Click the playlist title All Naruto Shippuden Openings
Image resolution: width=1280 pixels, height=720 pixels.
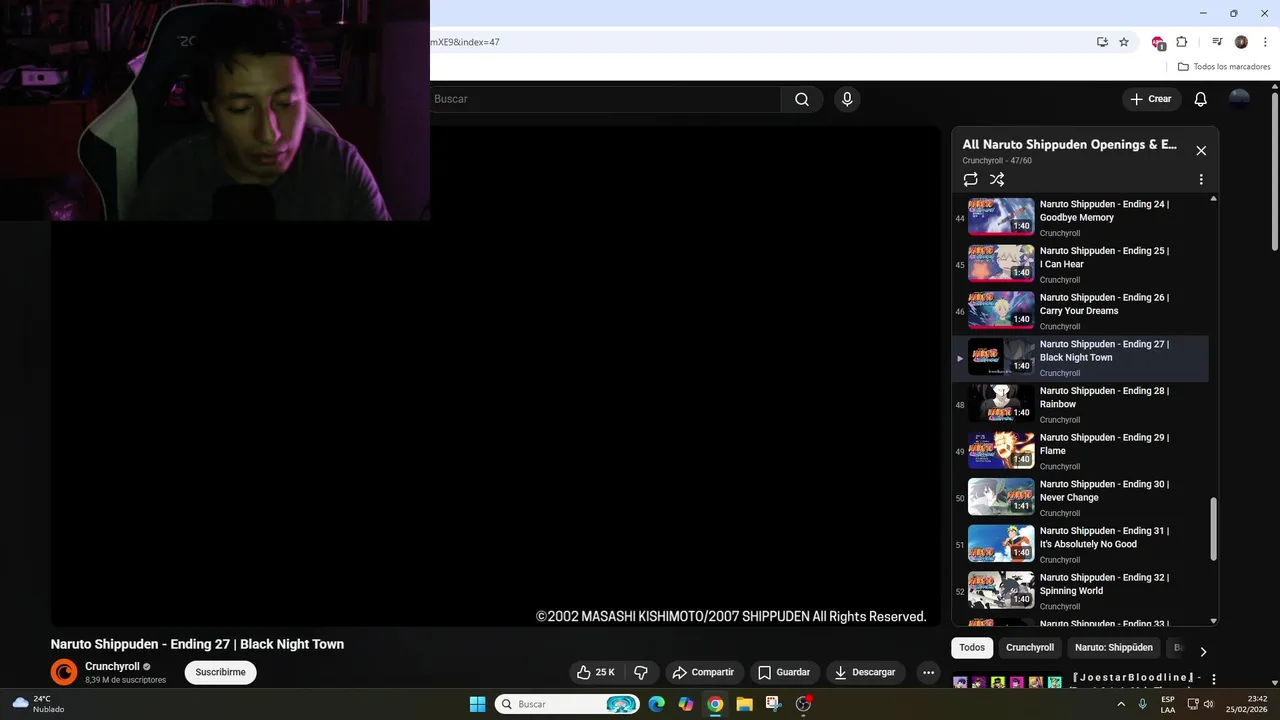coord(1069,144)
